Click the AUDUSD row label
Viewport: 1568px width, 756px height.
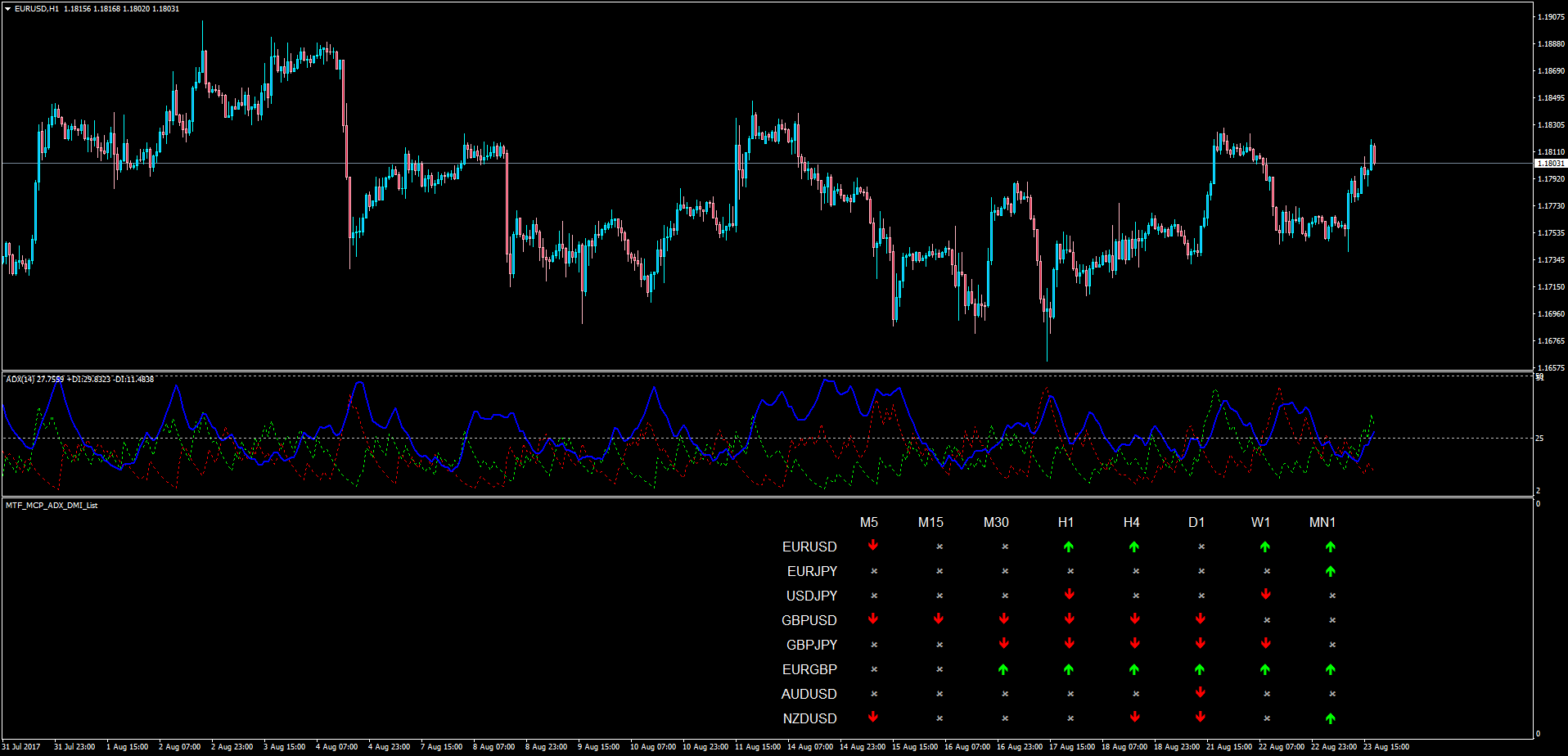pos(809,694)
